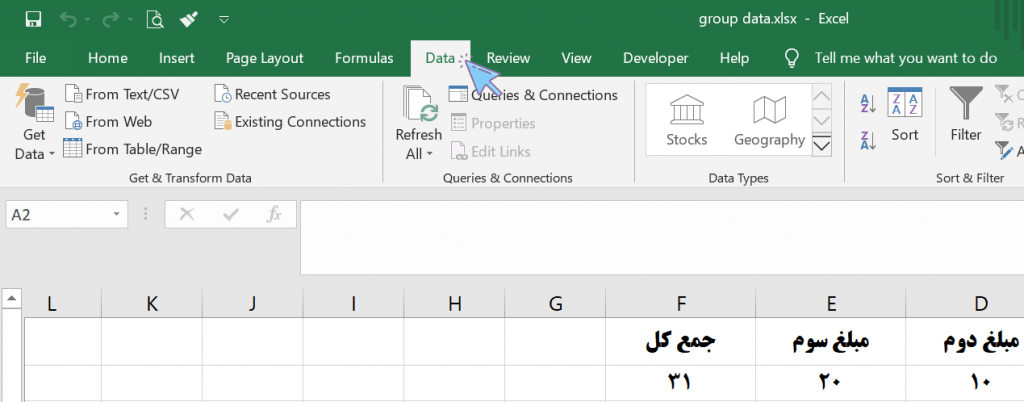
Task: Click the Enter checkmark formula bar button
Action: click(230, 214)
